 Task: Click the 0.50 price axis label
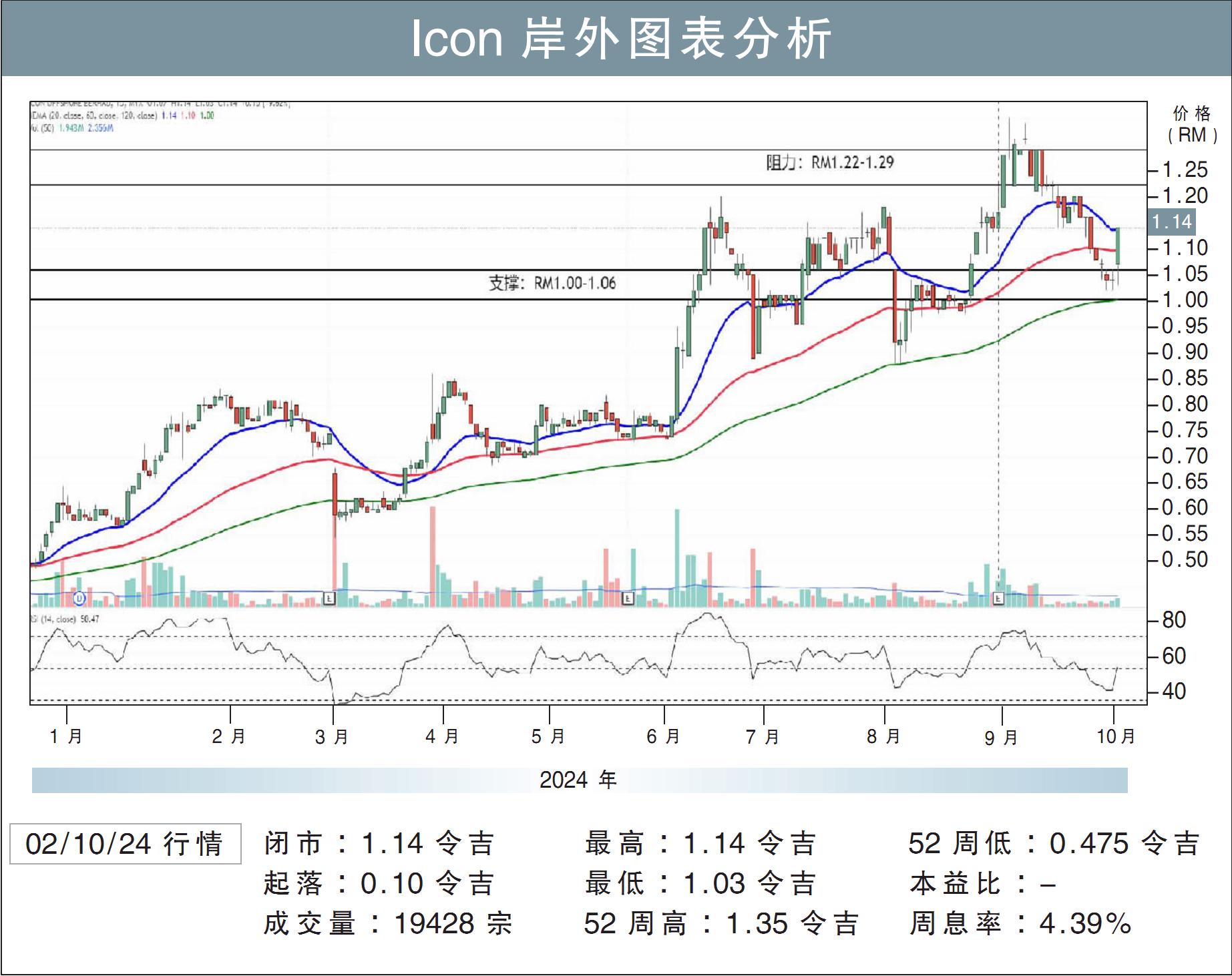(x=1185, y=559)
